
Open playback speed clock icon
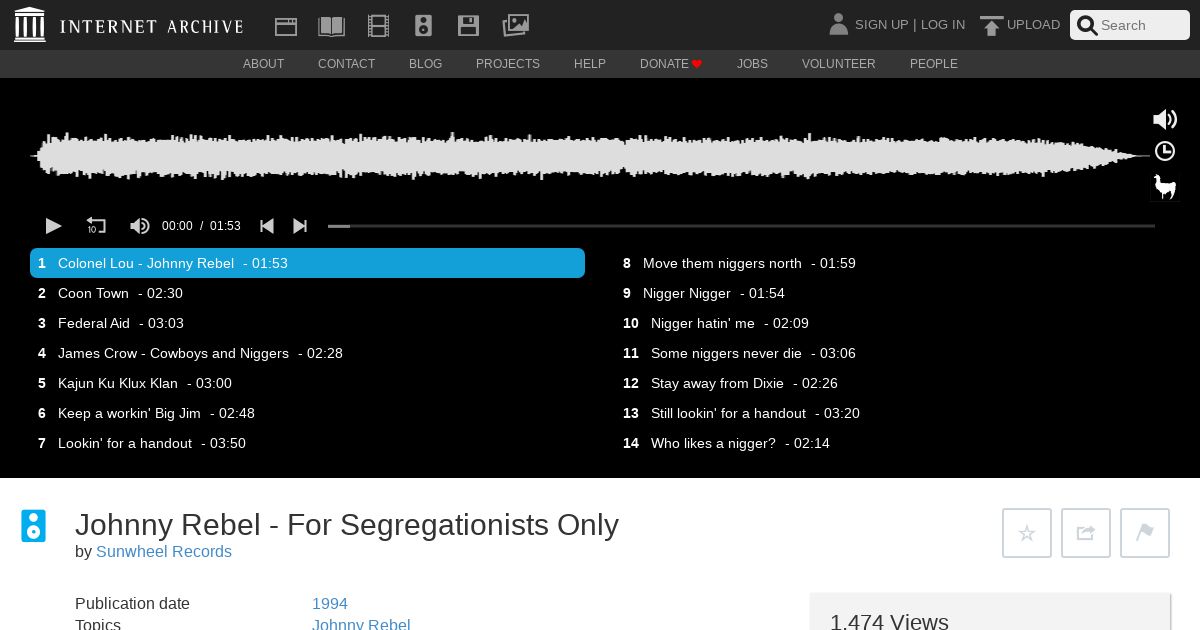pyautogui.click(x=1165, y=151)
